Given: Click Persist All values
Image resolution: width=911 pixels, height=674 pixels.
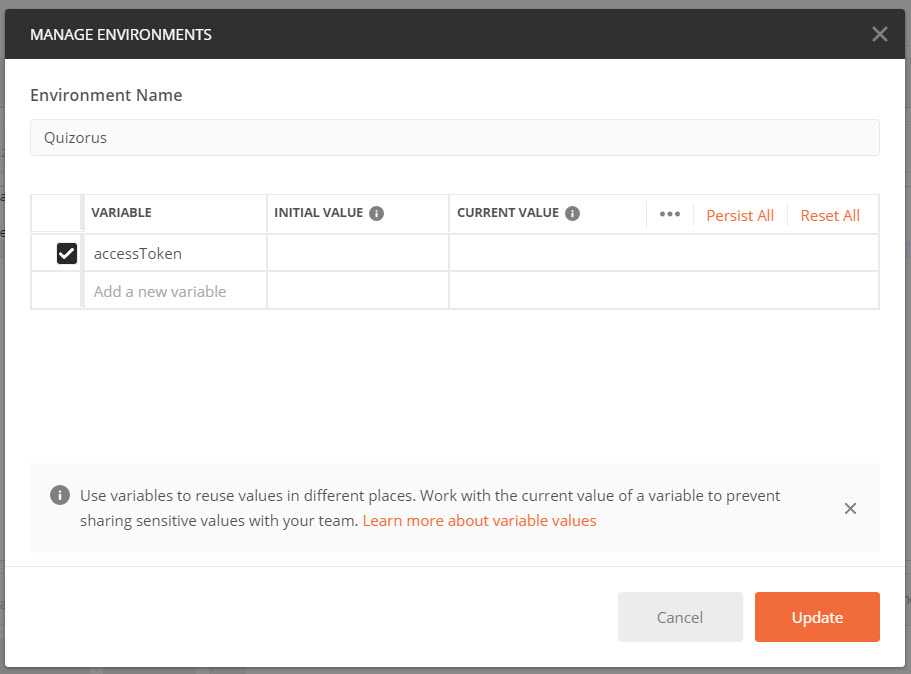Looking at the screenshot, I should [x=740, y=215].
